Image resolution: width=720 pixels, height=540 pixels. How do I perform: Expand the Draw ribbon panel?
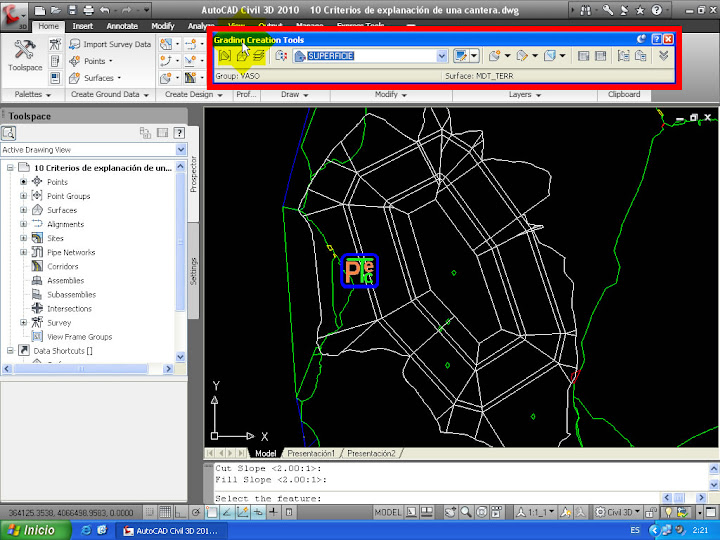[x=294, y=94]
